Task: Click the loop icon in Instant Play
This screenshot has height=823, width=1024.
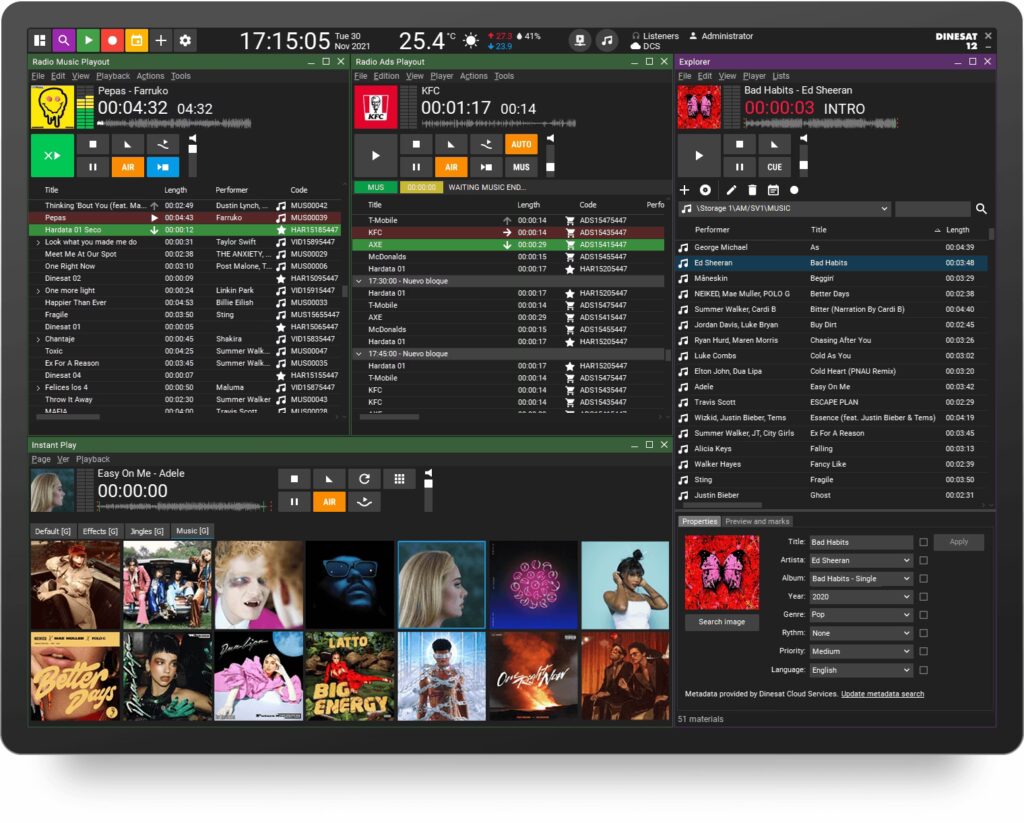Action: tap(364, 479)
